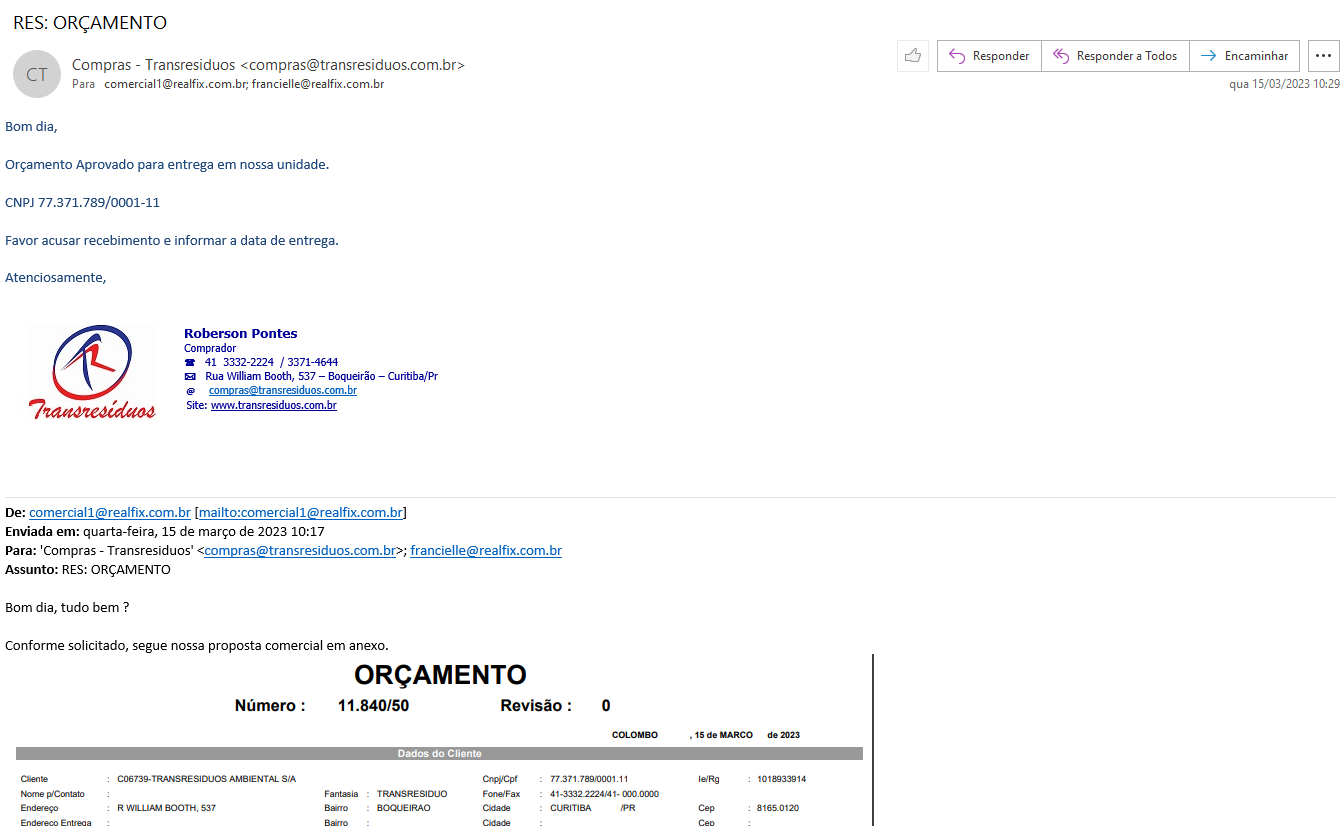
Task: Click the ORÇAMENTO quote attachment image
Action: 440,740
